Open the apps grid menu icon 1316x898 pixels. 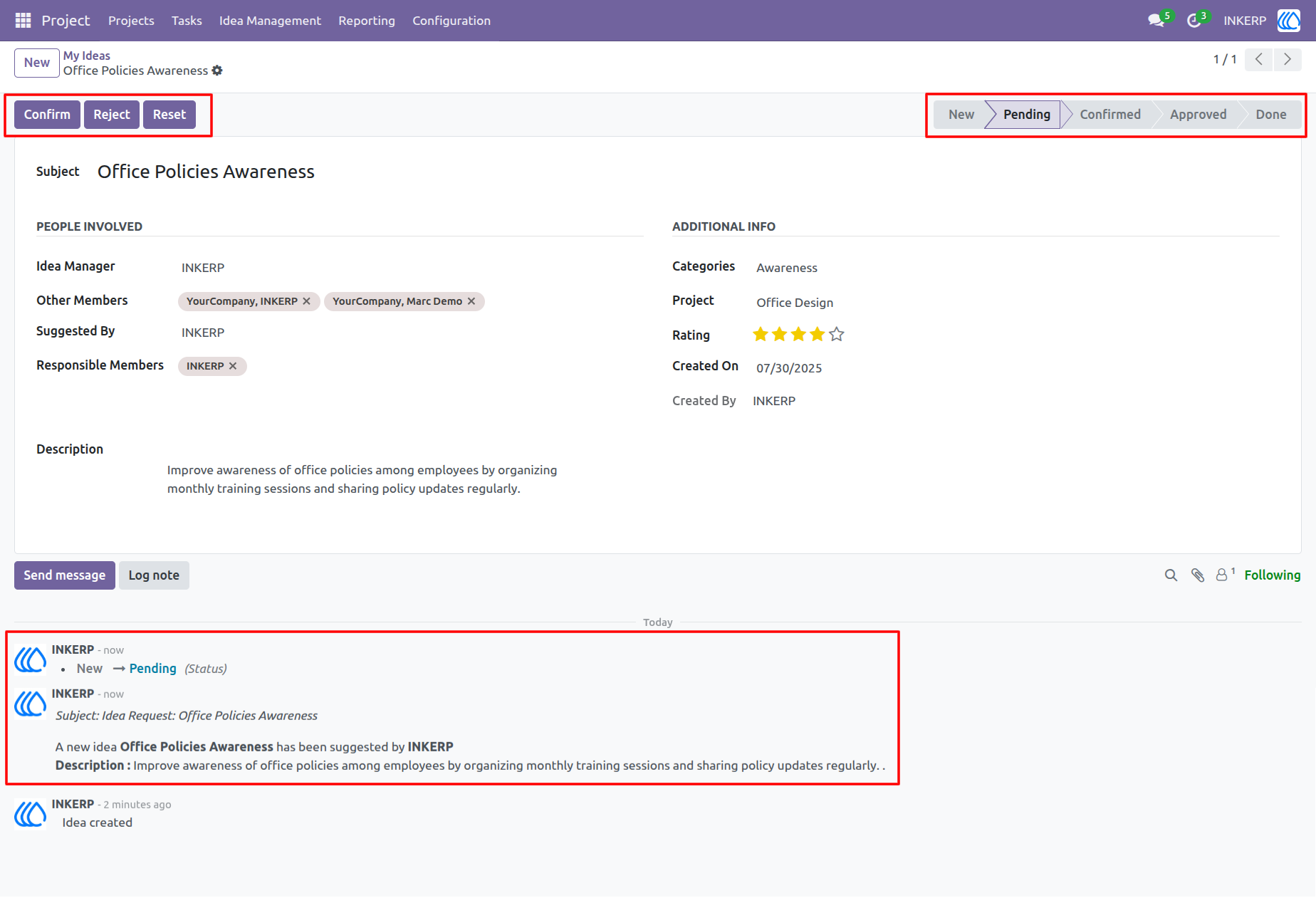click(x=23, y=21)
